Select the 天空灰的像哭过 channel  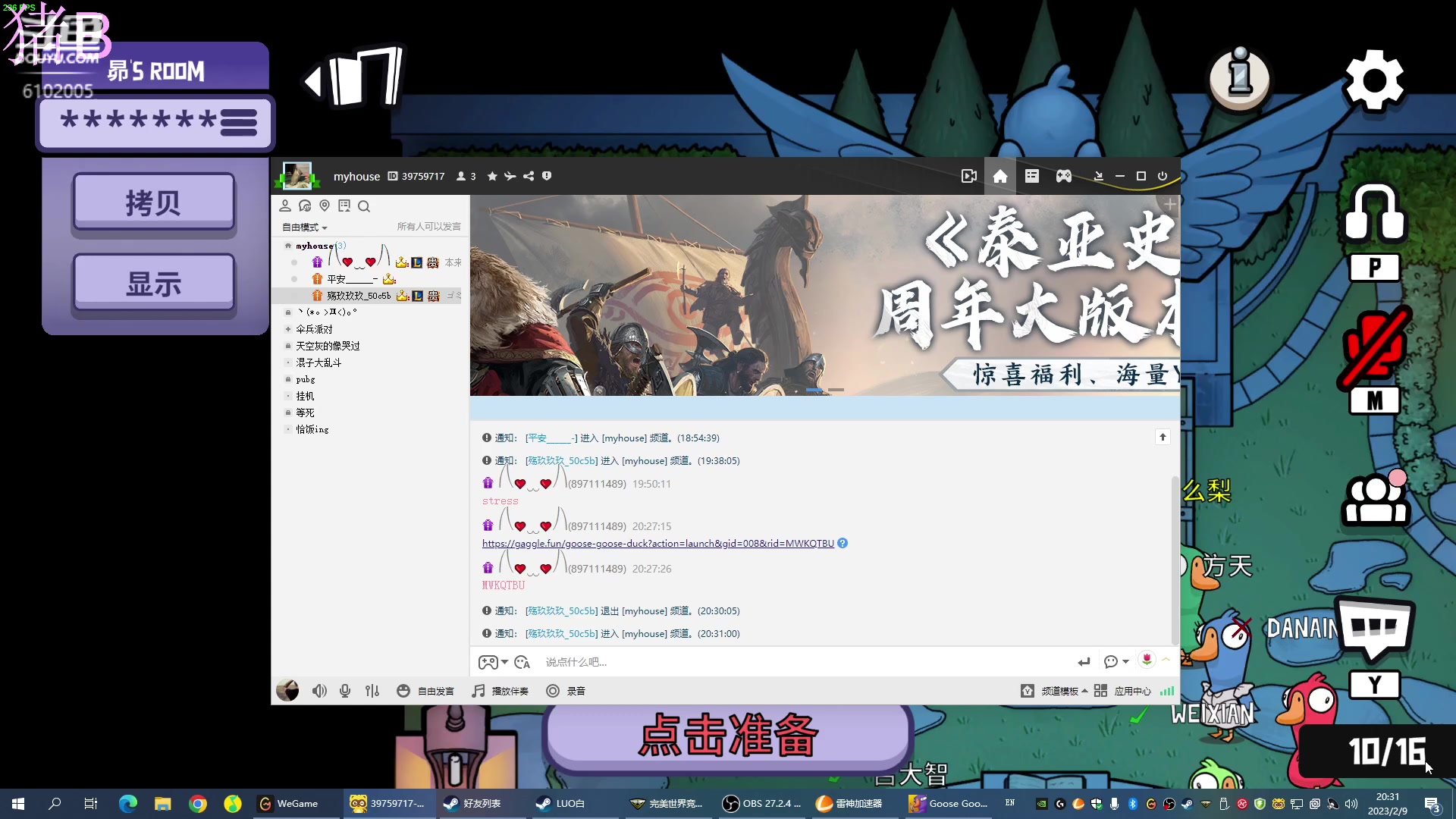point(328,346)
